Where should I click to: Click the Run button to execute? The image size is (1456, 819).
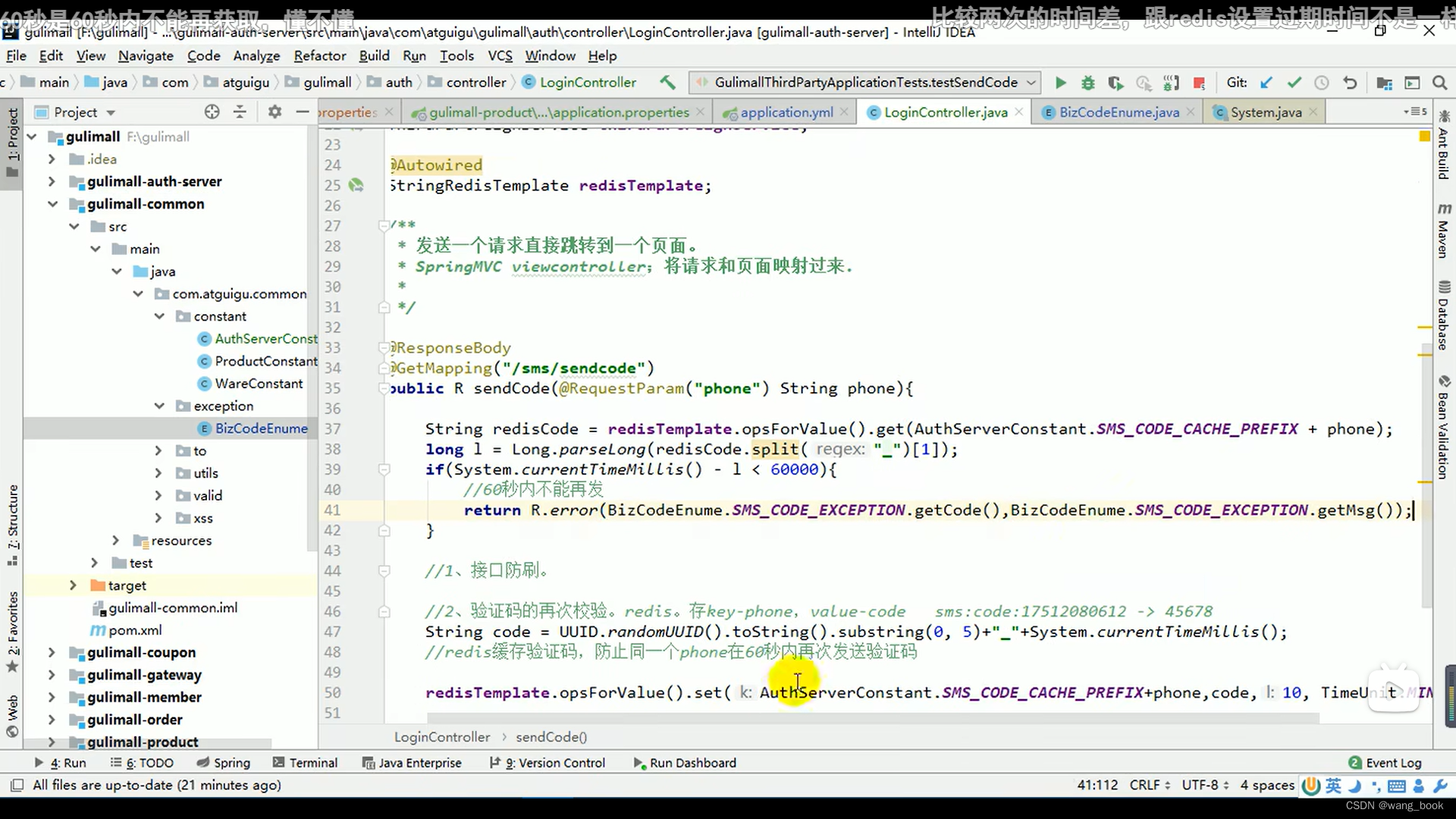click(1060, 82)
